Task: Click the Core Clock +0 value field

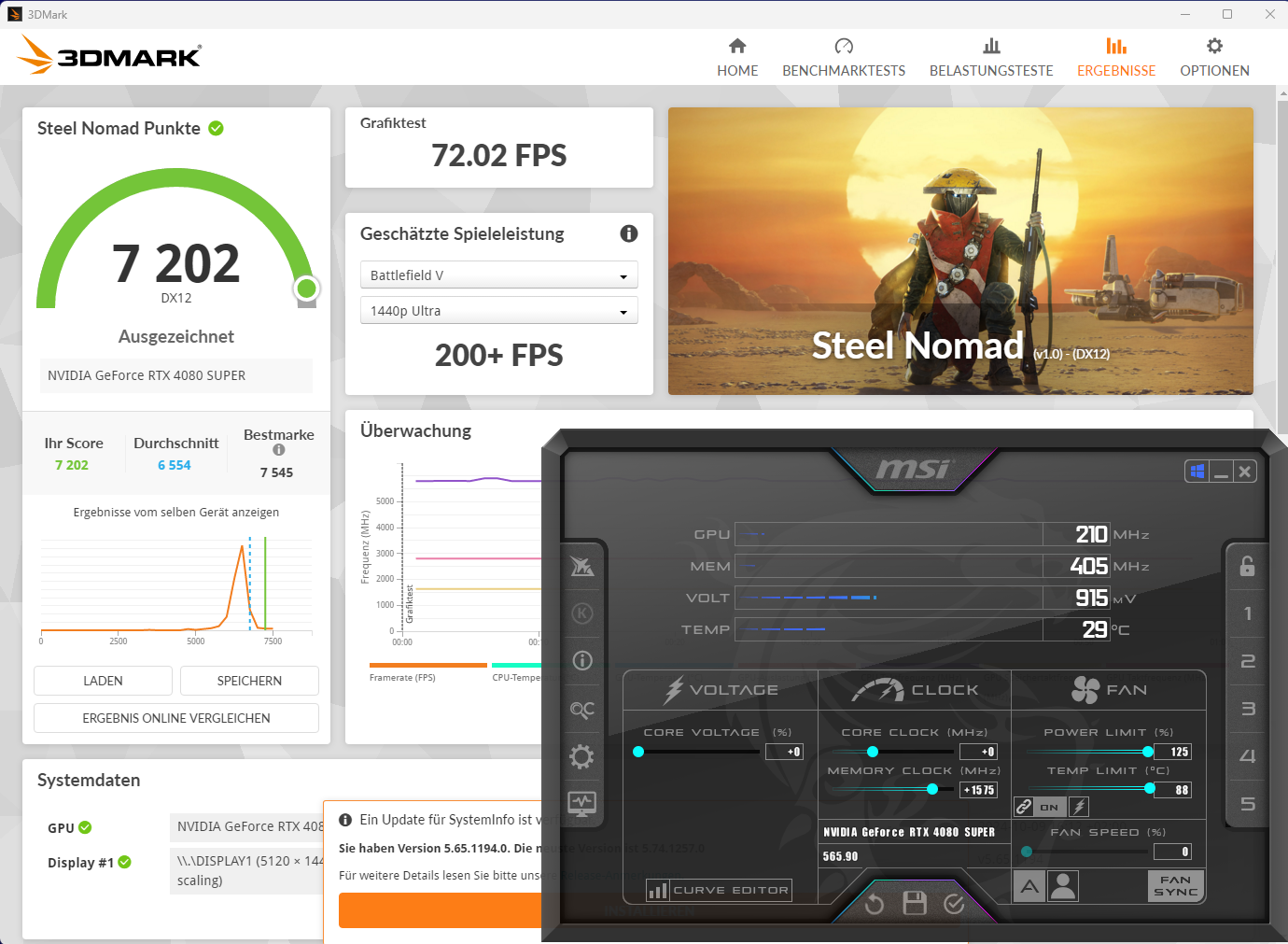Action: click(979, 752)
